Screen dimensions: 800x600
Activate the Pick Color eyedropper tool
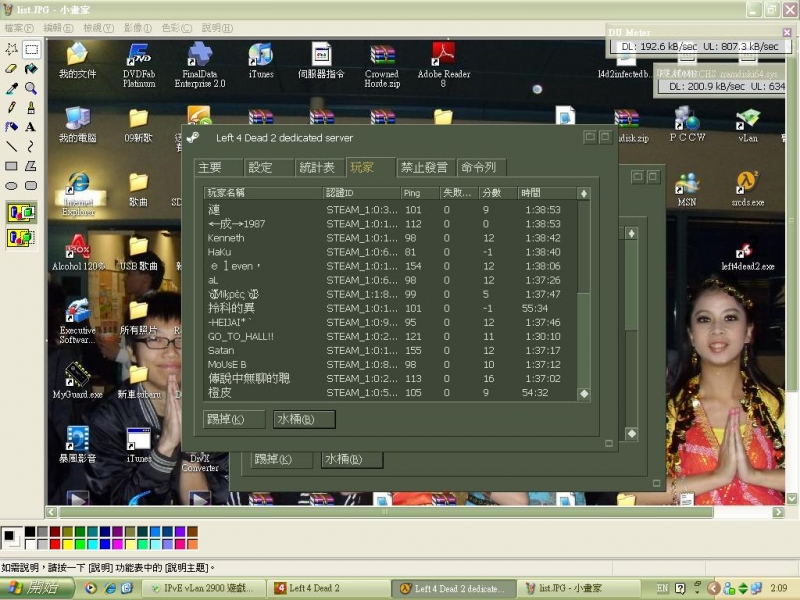[x=11, y=88]
